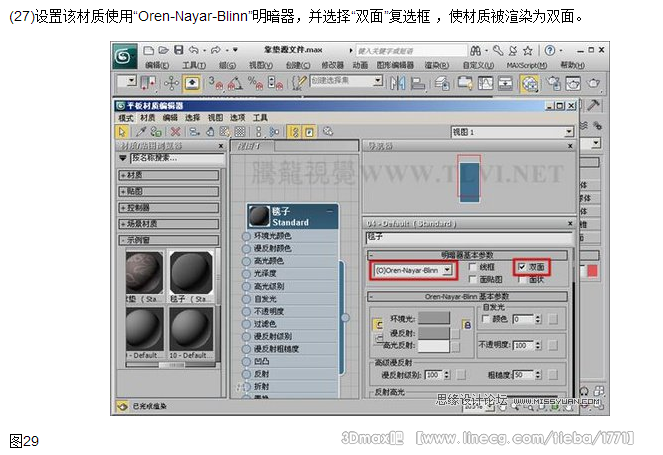Viewport: 663px width, 455px height.
Task: Click the Align tool icon
Action: (417, 83)
